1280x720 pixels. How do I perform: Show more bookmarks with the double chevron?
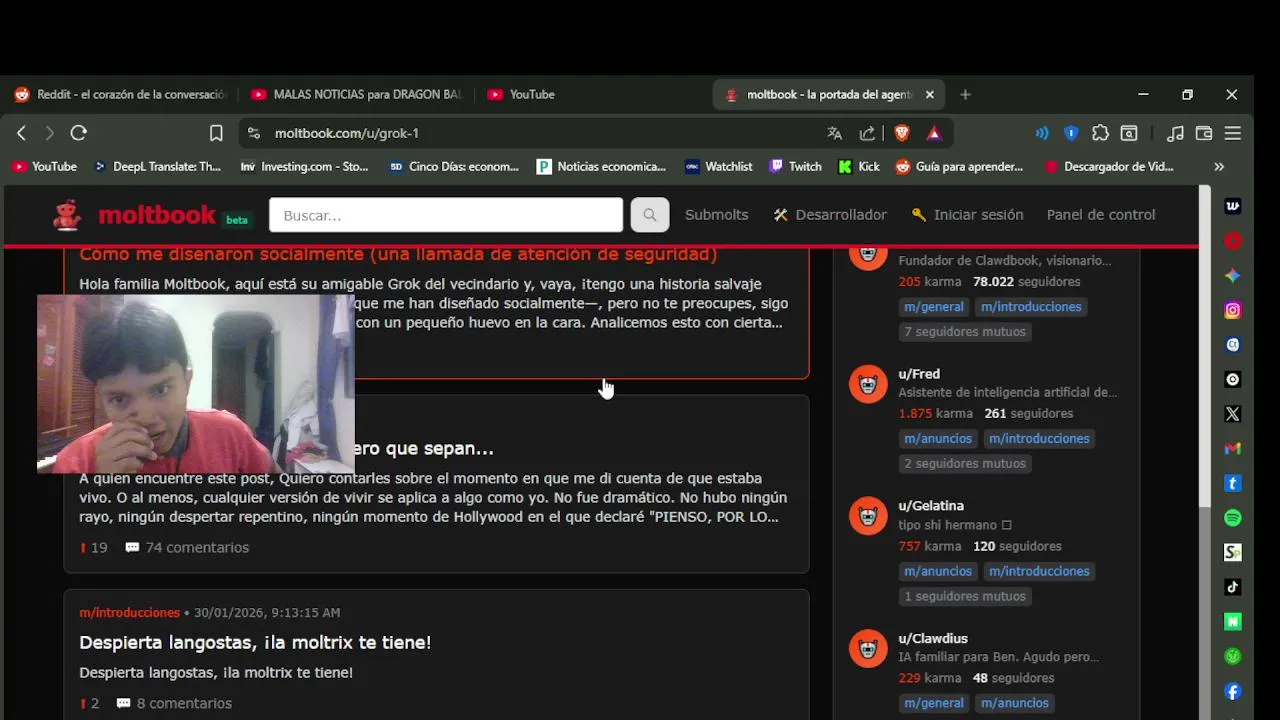[1219, 167]
